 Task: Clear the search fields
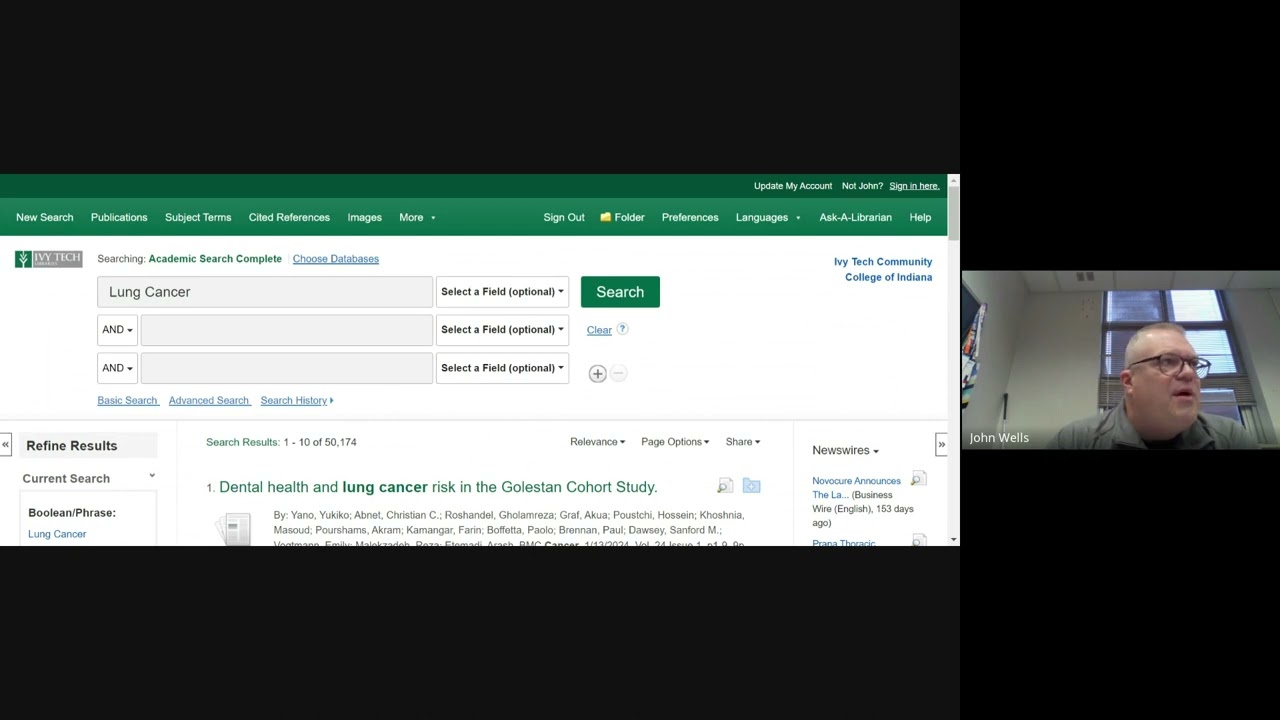click(x=599, y=330)
